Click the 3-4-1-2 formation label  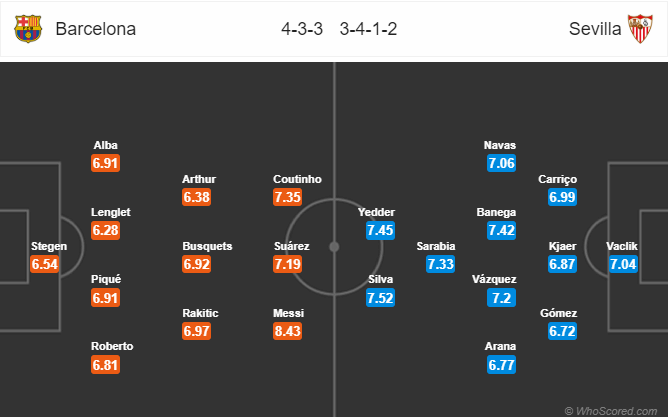pos(369,29)
